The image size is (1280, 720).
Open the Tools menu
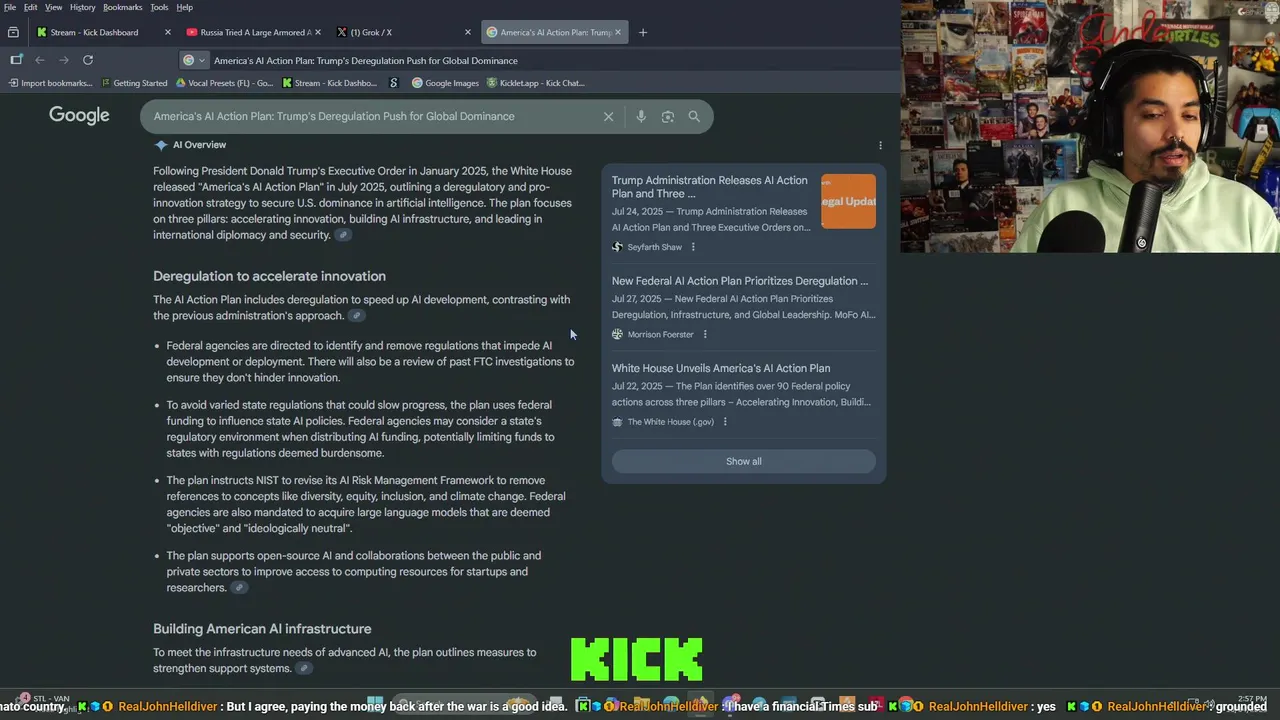[160, 7]
